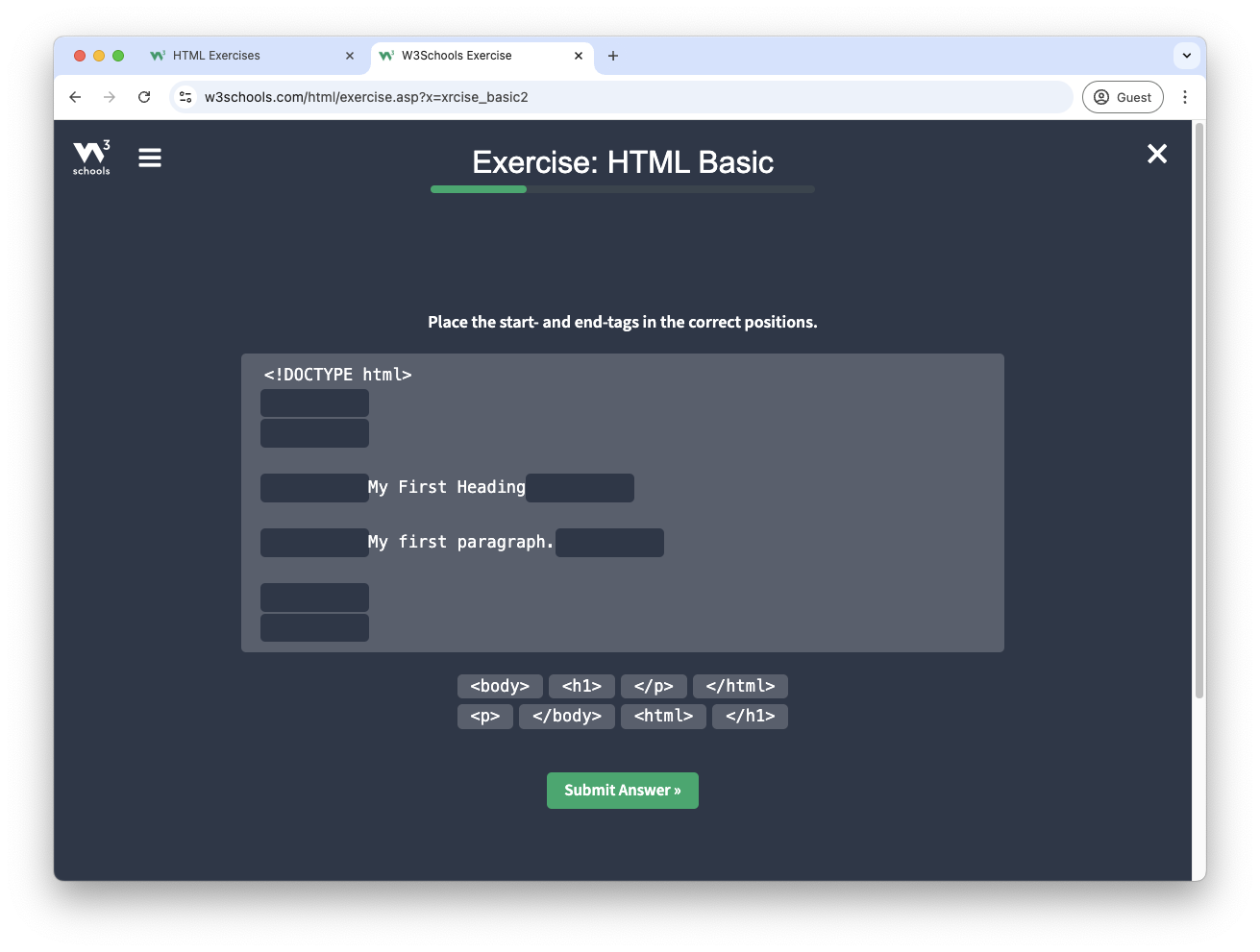The width and height of the screenshot is (1260, 952).
Task: Pick the <body> tag chip
Action: [x=500, y=686]
